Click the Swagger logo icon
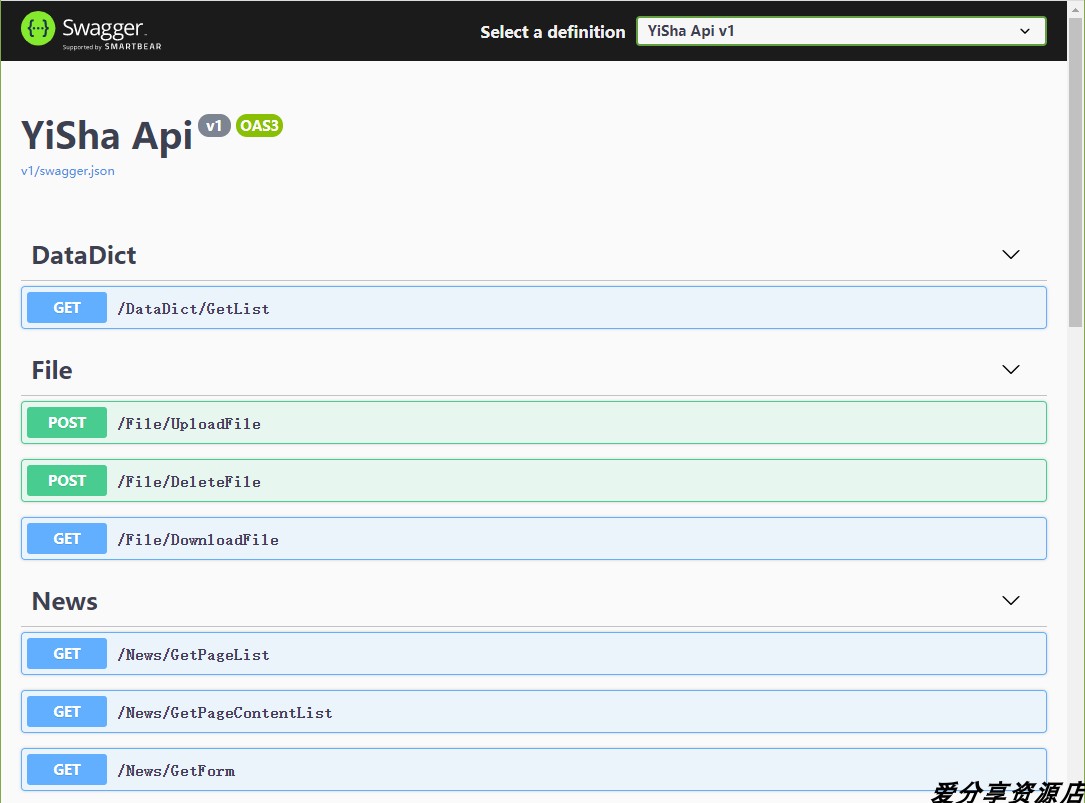This screenshot has height=803, width=1085. click(x=38, y=29)
